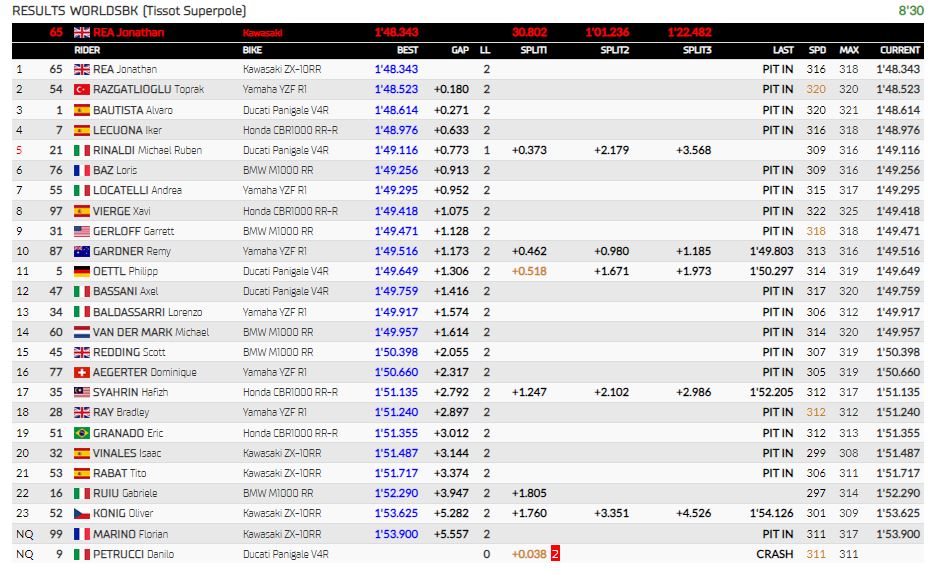Click the gap +5.557 in MARINO row

(451, 534)
